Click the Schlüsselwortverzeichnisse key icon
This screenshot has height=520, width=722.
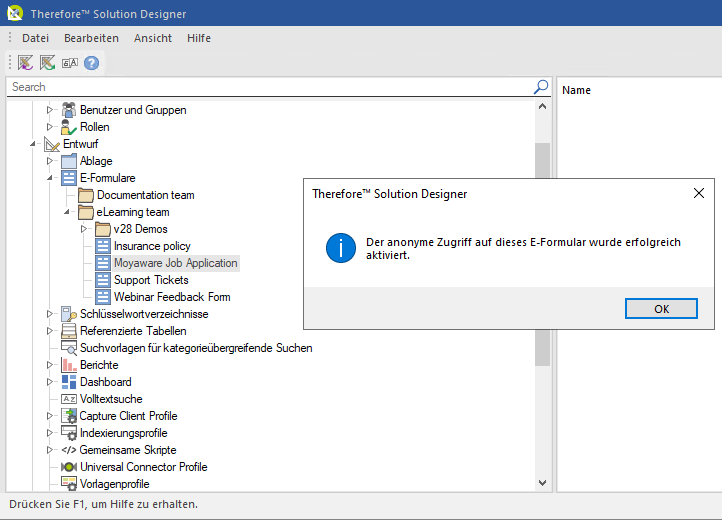pyautogui.click(x=69, y=314)
